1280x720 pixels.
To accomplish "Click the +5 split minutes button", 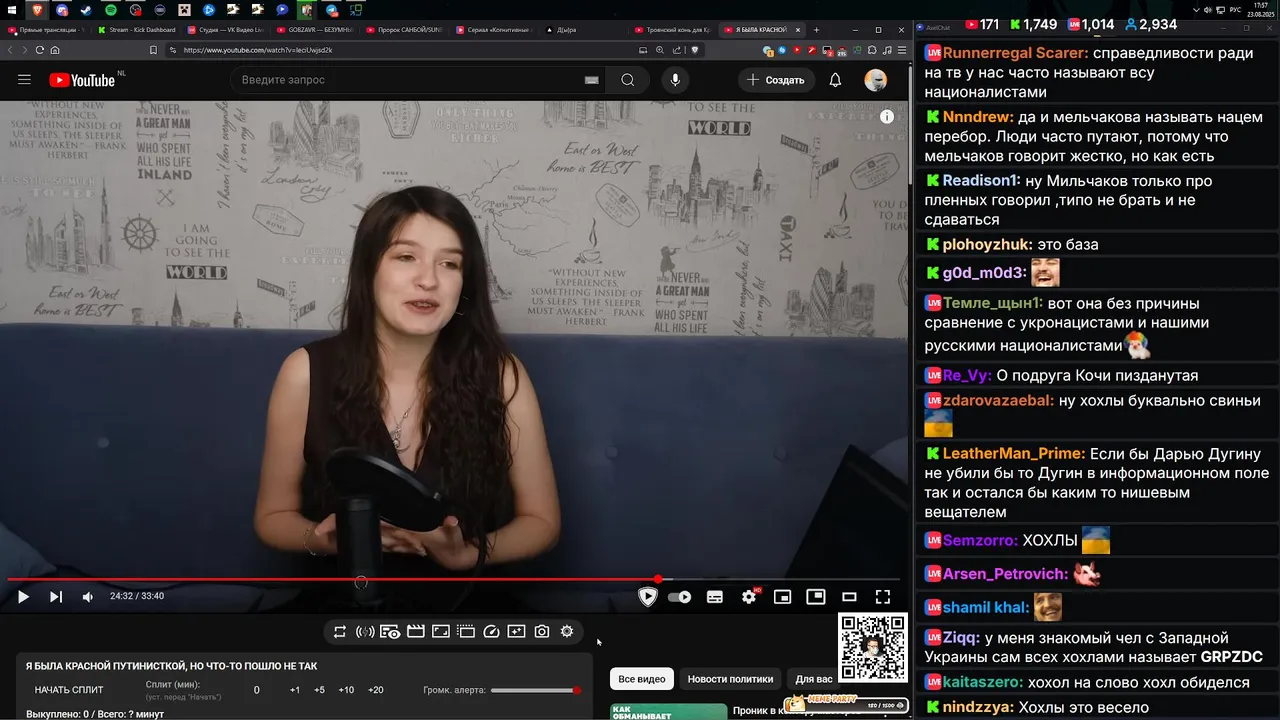I will click(x=319, y=690).
